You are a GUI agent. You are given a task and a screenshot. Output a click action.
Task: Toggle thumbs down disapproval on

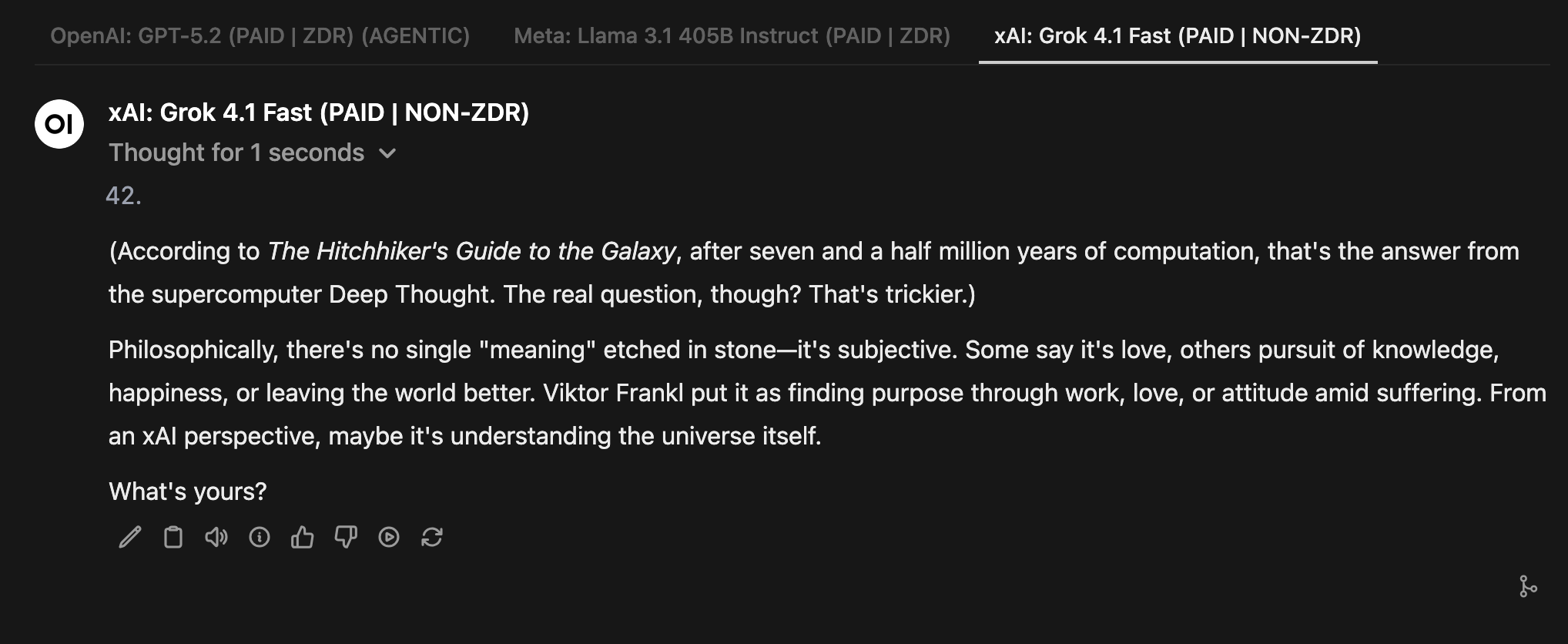click(346, 537)
